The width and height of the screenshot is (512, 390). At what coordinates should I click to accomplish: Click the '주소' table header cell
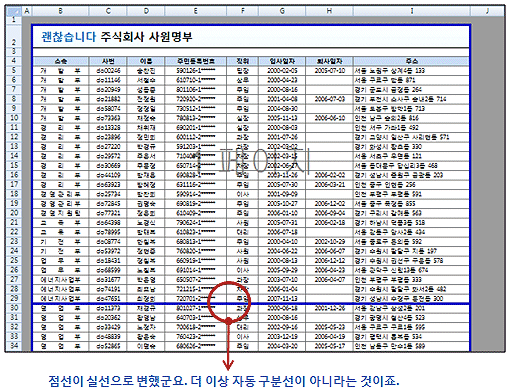click(412, 61)
